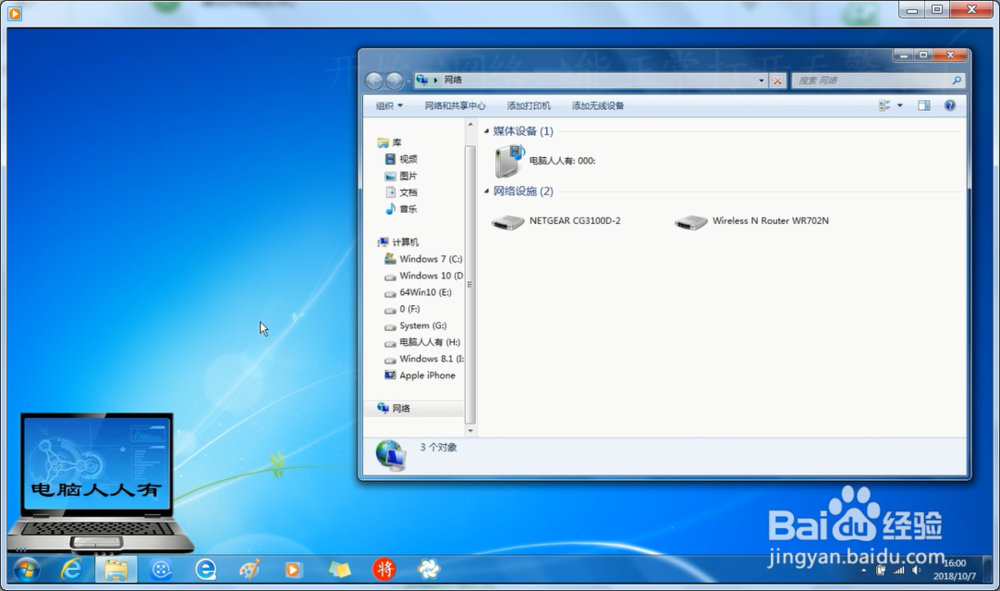Click the orange player icon in outer title bar
The image size is (1000, 591).
pyautogui.click(x=15, y=13)
